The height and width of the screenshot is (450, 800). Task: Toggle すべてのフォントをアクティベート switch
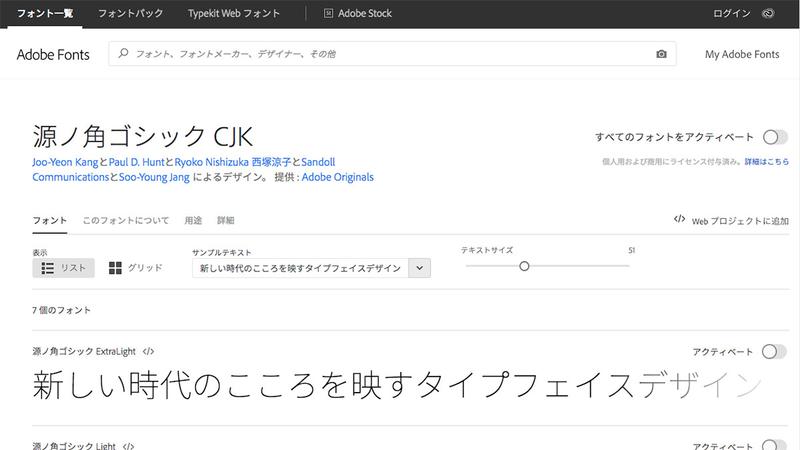(x=774, y=137)
